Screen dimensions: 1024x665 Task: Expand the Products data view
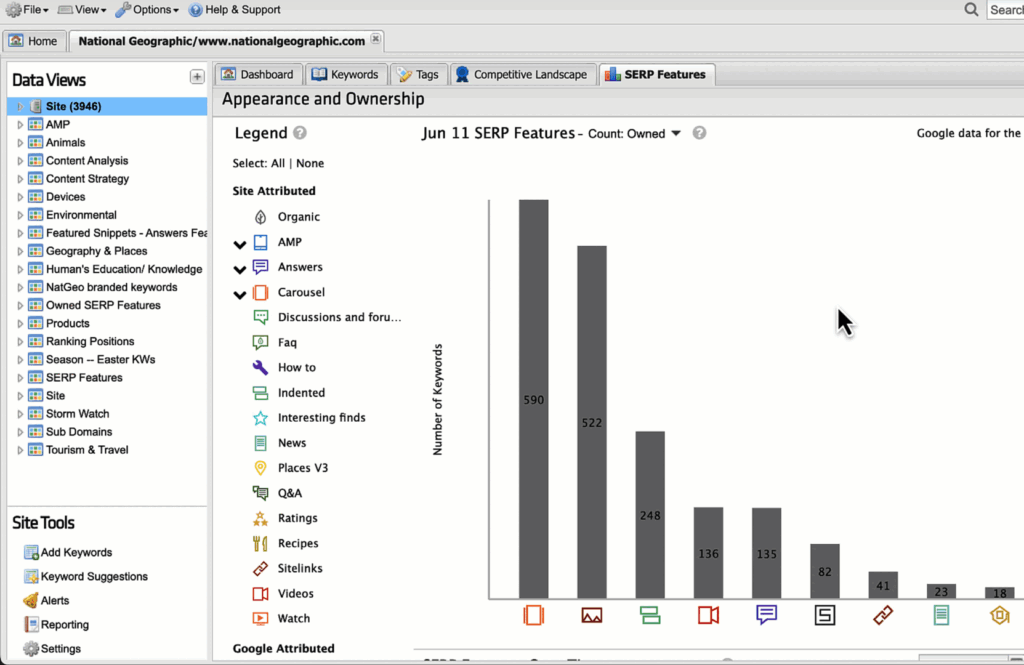[x=20, y=323]
